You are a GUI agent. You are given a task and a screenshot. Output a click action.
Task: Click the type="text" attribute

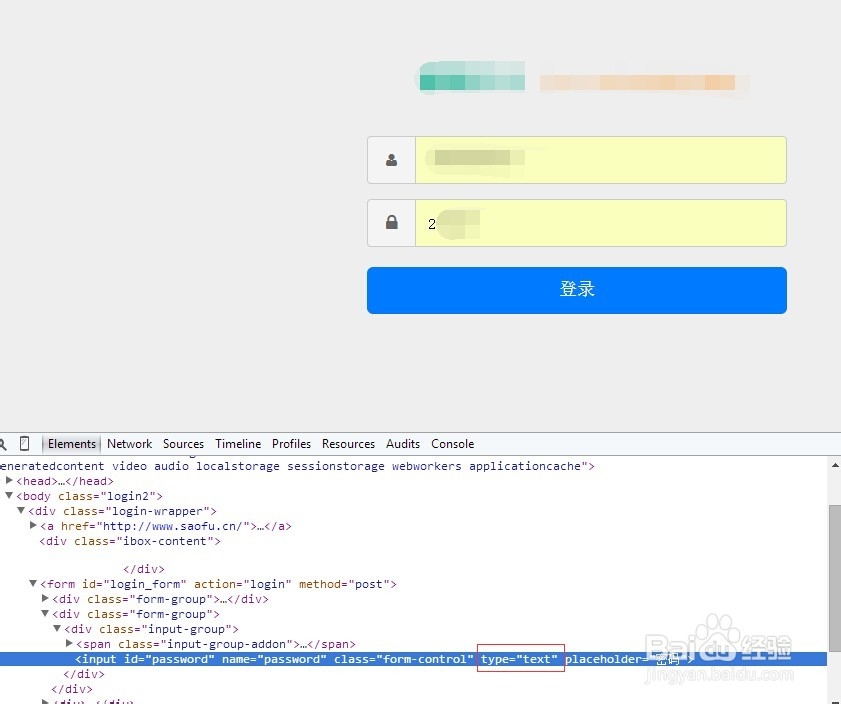point(519,659)
